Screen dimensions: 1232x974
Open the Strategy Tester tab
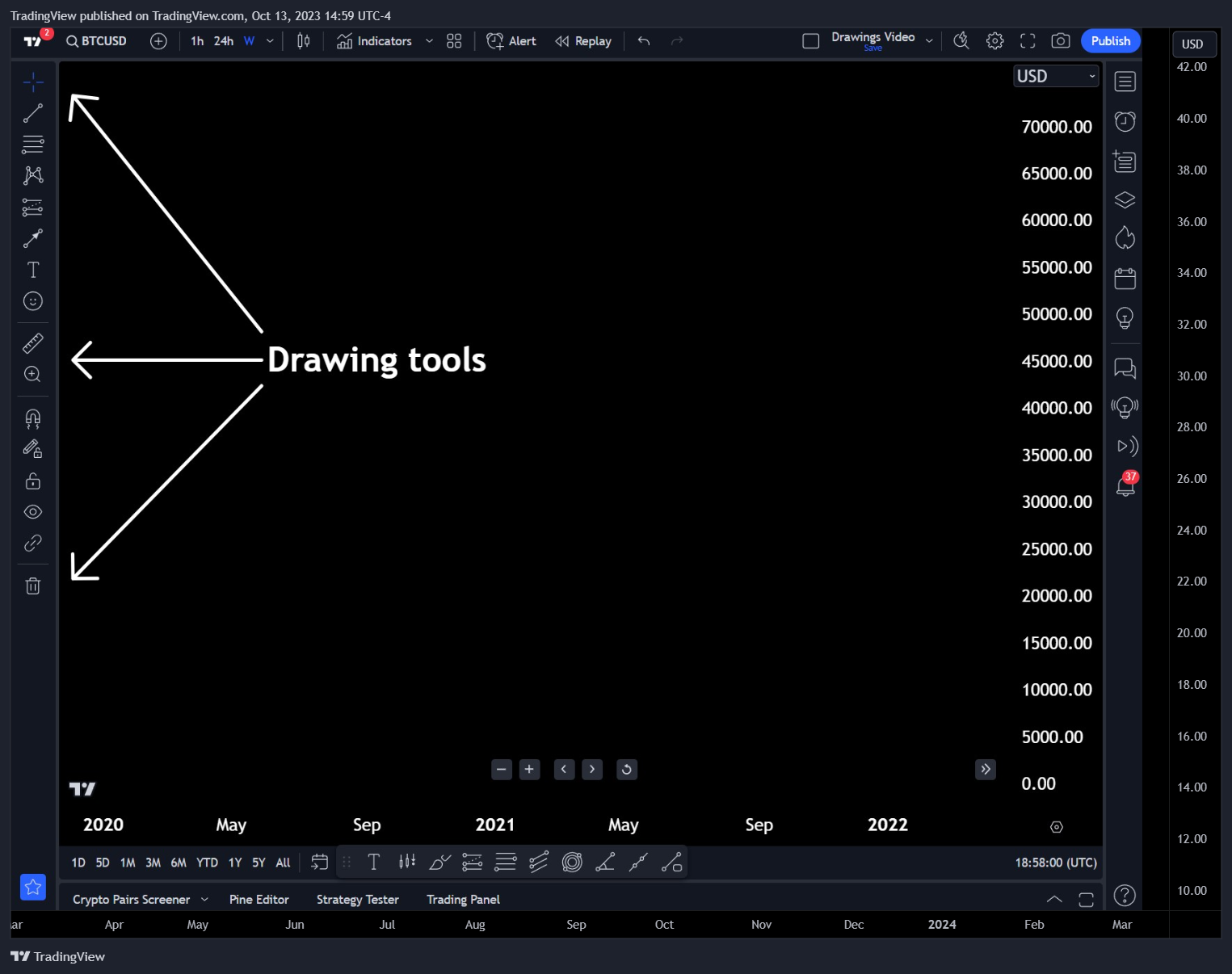(x=358, y=900)
